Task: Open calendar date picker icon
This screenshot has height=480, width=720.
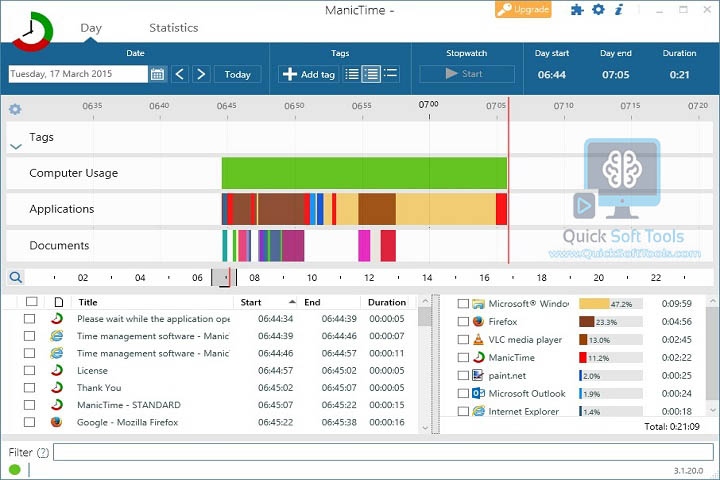Action: click(x=158, y=74)
